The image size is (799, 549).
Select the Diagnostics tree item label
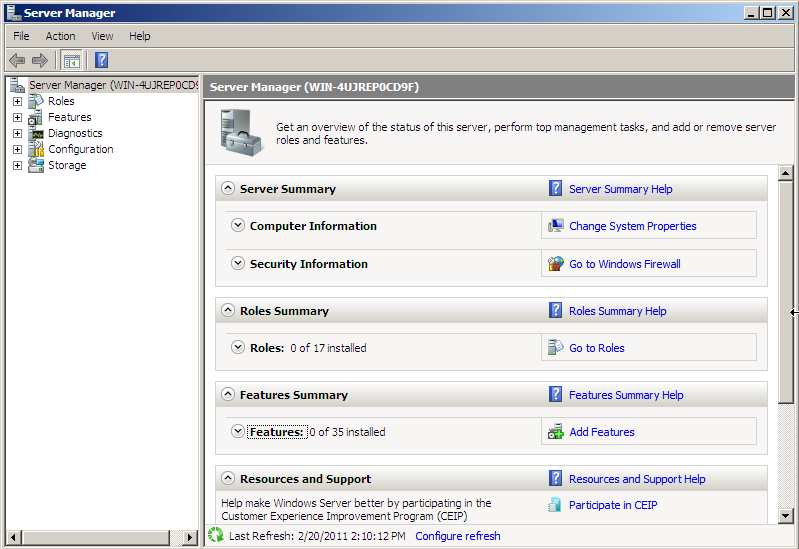(75, 134)
